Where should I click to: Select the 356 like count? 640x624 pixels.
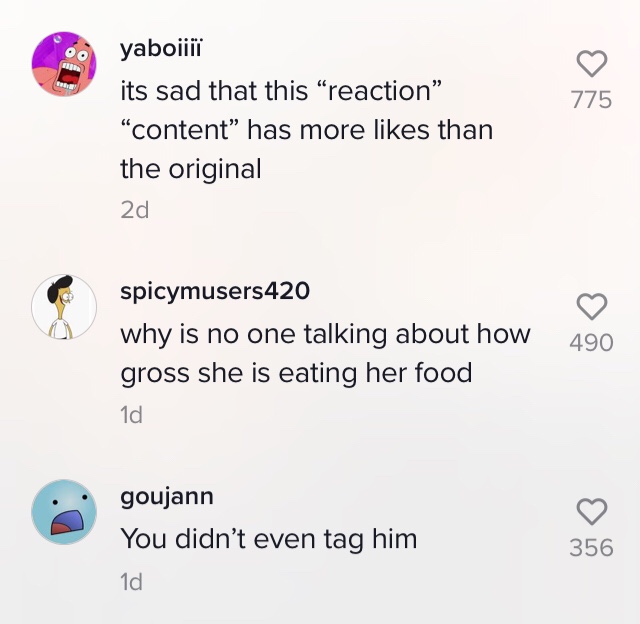coord(592,548)
